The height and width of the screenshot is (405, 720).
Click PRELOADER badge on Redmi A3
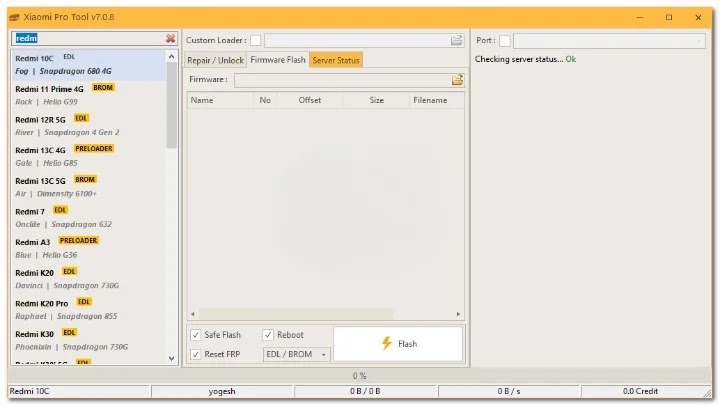[79, 241]
